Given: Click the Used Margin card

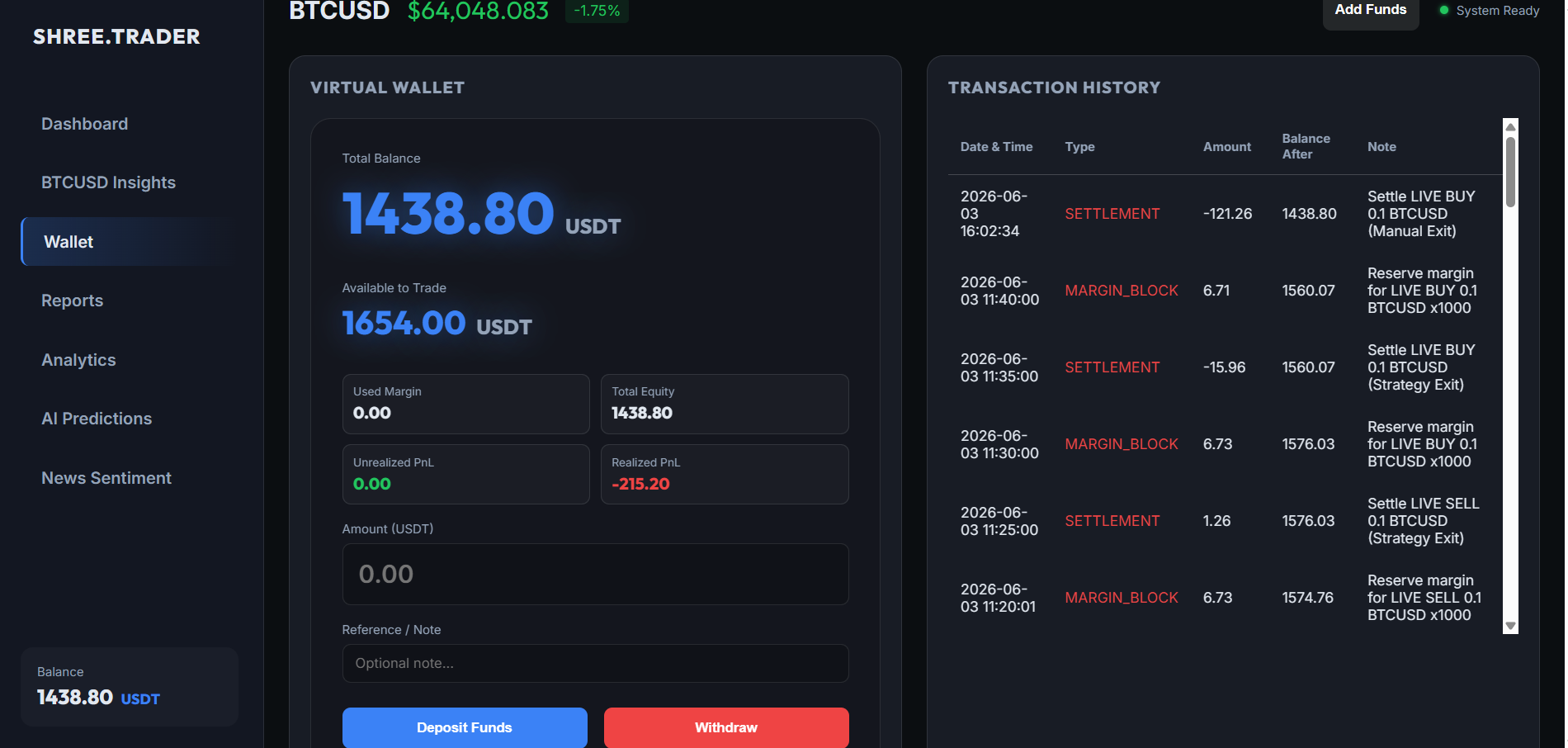Looking at the screenshot, I should (x=465, y=404).
